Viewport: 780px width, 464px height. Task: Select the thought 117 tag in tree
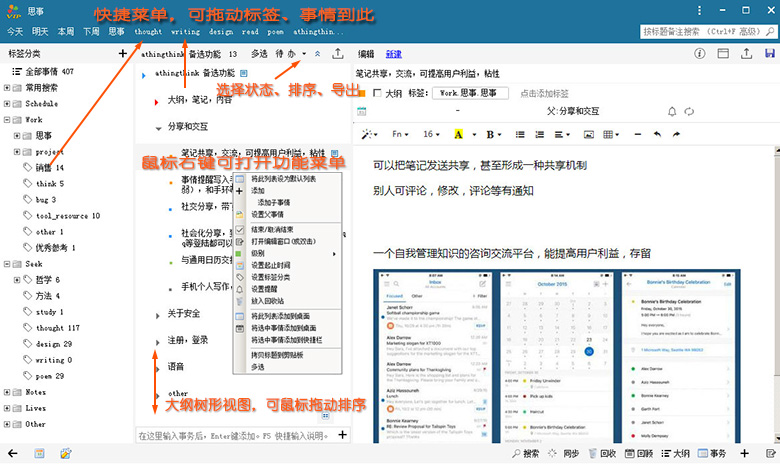point(57,328)
